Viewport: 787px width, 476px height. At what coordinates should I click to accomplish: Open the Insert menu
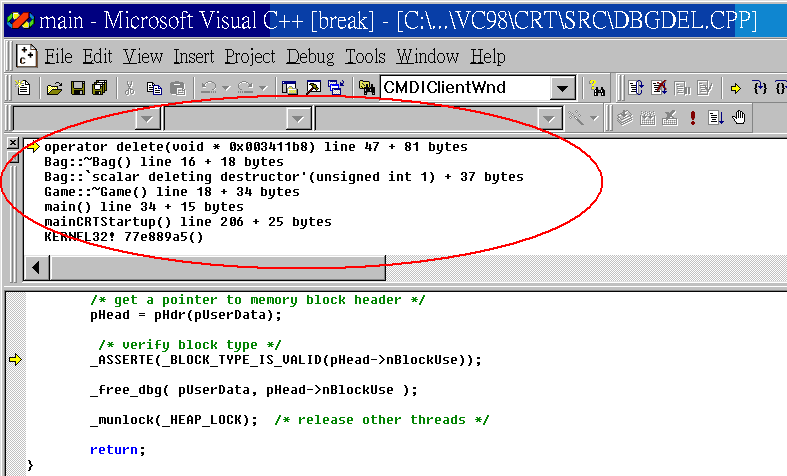point(194,56)
